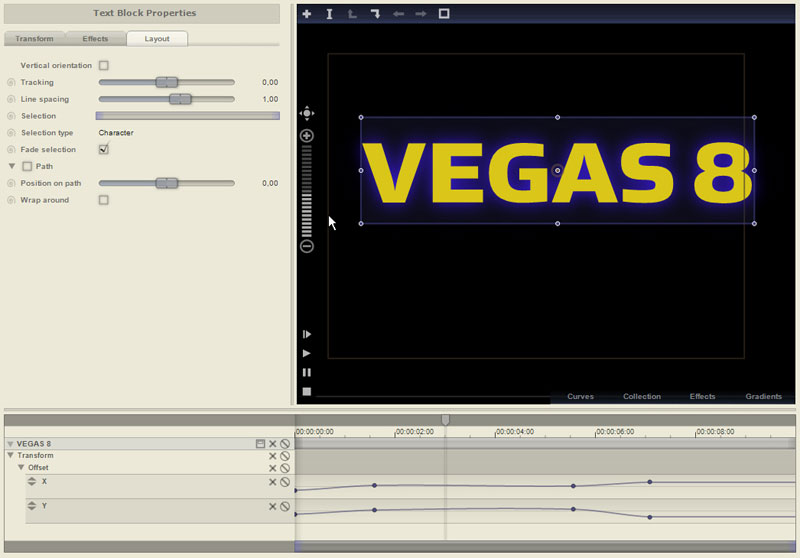The width and height of the screenshot is (800, 558).
Task: Uncheck the Fade selection checkbox
Action: (103, 150)
